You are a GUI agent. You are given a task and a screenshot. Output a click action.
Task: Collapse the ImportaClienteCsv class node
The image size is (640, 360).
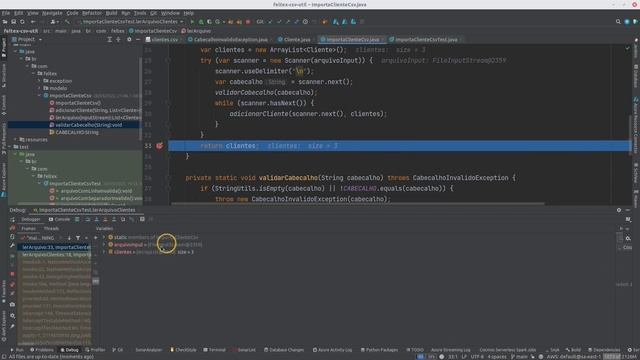40,96
